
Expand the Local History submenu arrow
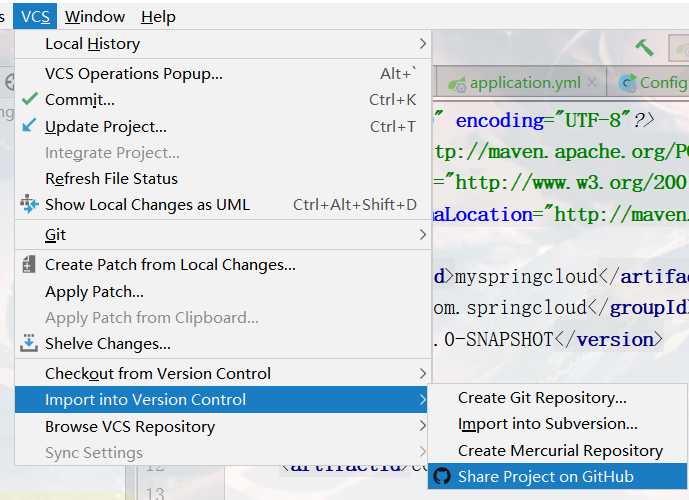[x=422, y=44]
